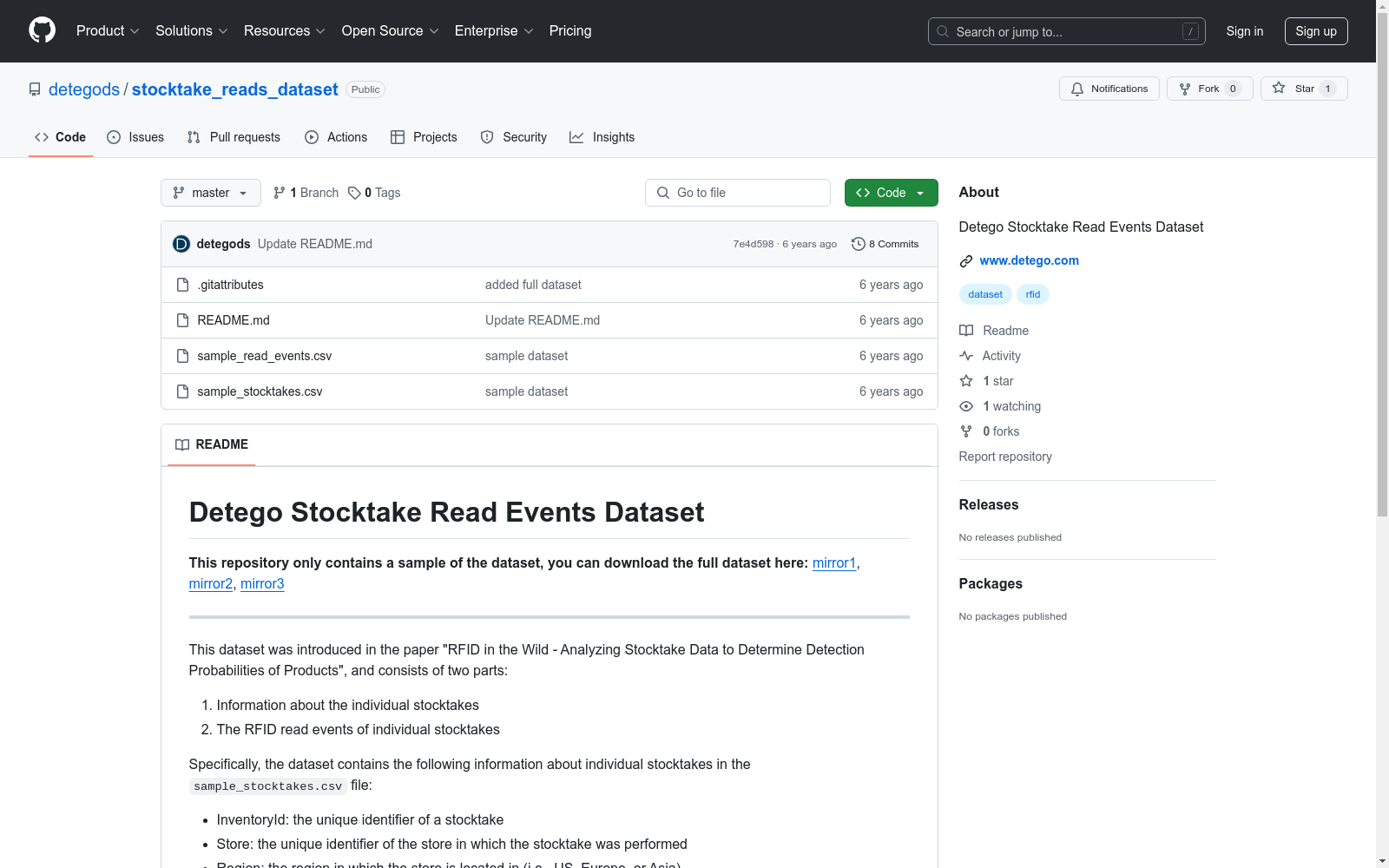The image size is (1389, 868).
Task: Open the Resources dropdown
Action: (x=285, y=31)
